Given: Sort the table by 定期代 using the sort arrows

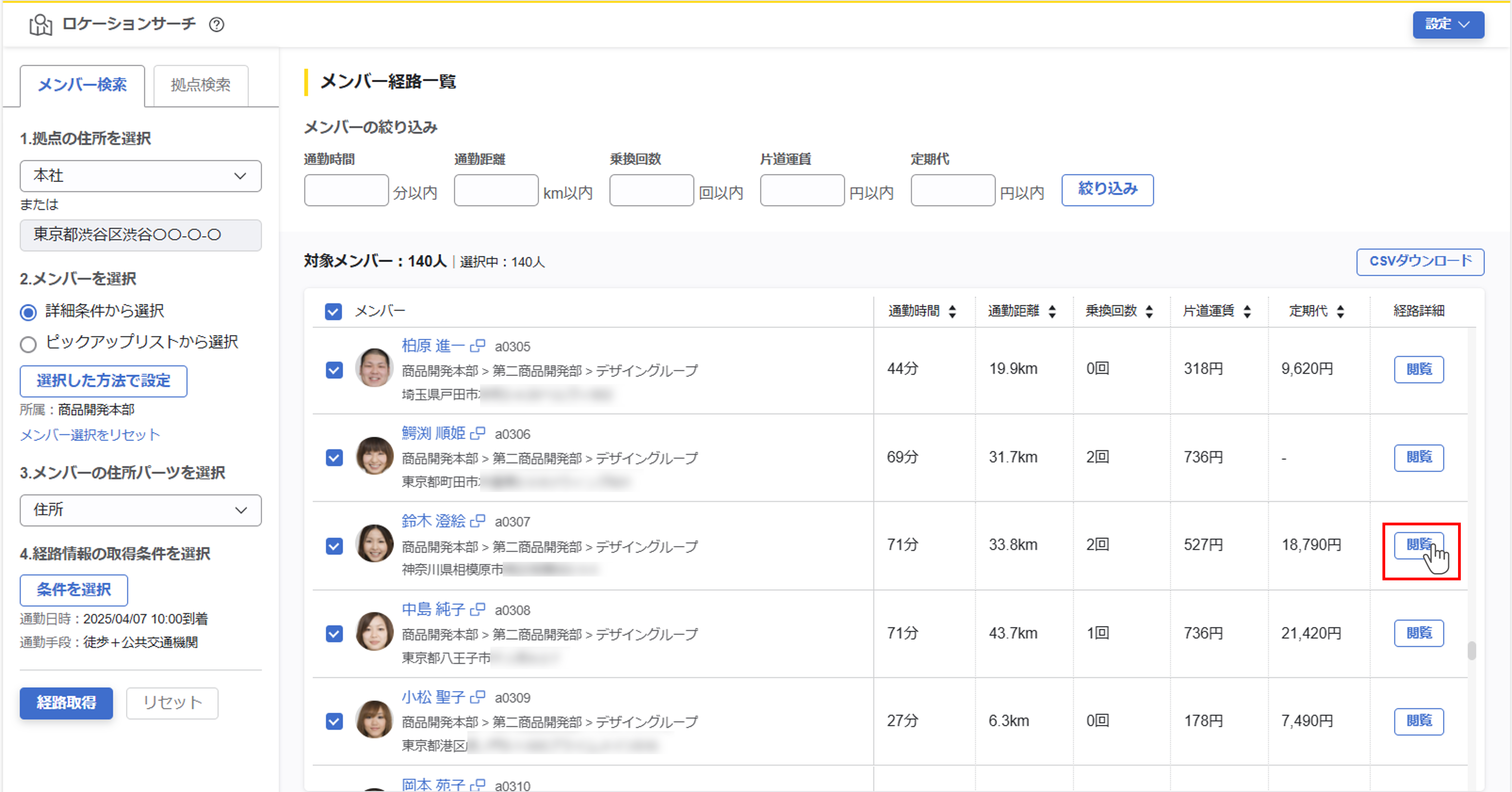Looking at the screenshot, I should [x=1340, y=311].
